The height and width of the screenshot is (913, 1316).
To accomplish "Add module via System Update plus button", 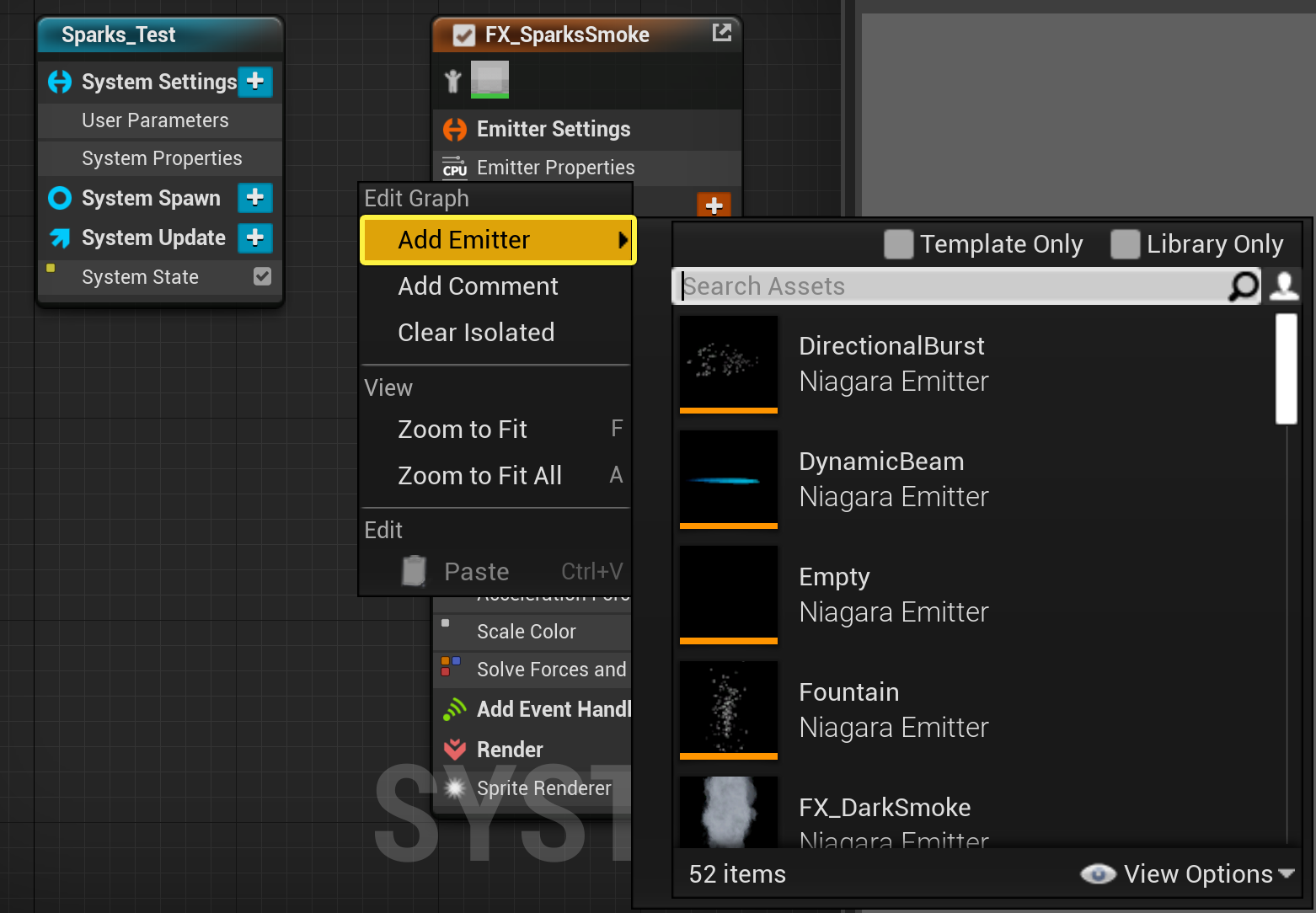I will [x=255, y=238].
